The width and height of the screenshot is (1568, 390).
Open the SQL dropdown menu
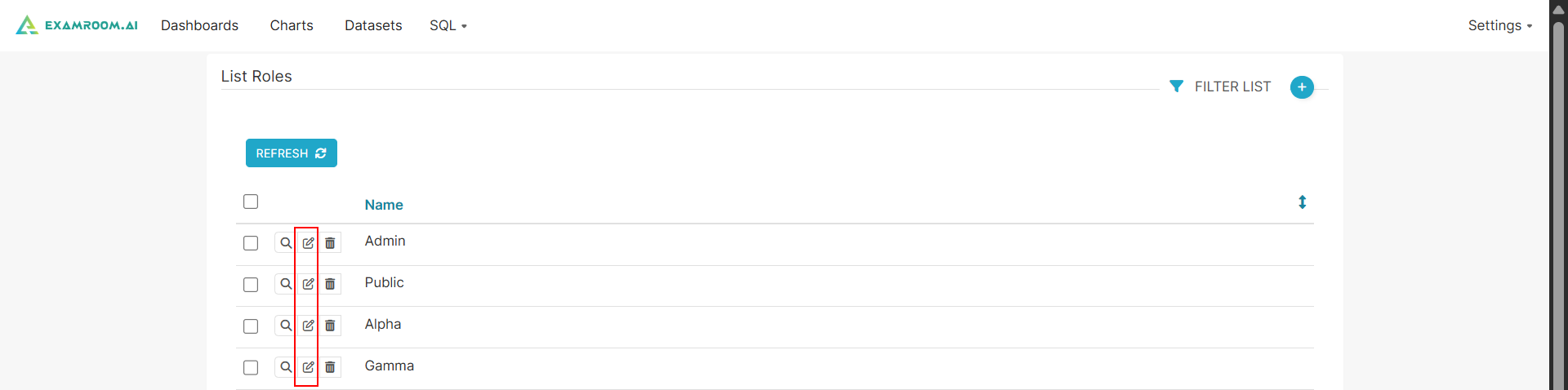pyautogui.click(x=448, y=26)
